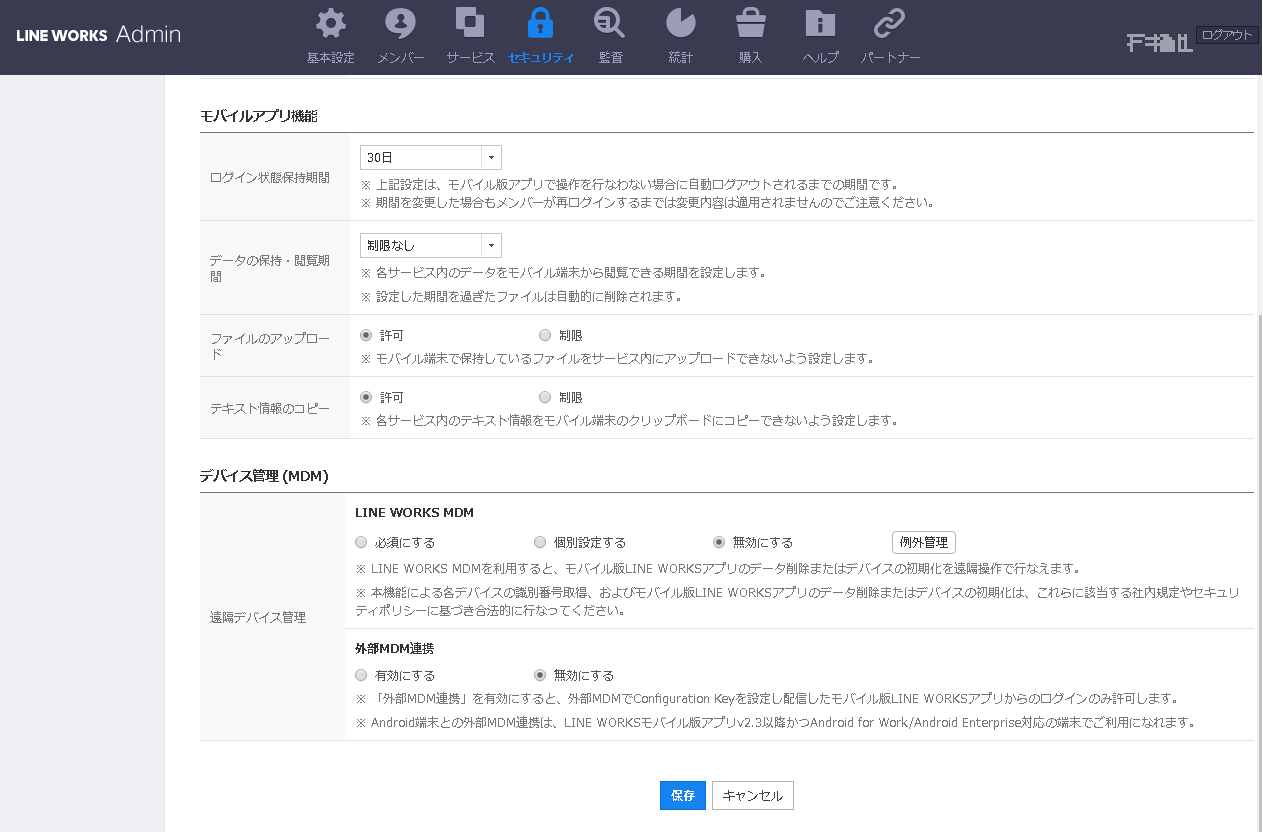
Task: Select the セキュリティ lock icon
Action: point(540,24)
